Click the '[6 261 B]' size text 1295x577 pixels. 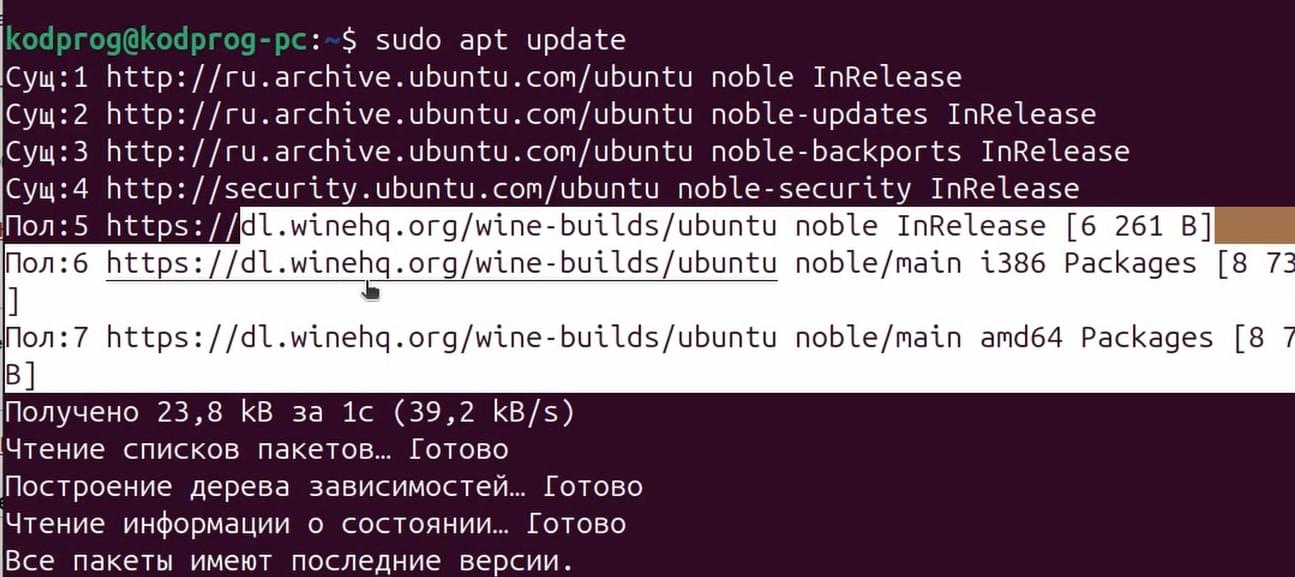[x=1139, y=227]
